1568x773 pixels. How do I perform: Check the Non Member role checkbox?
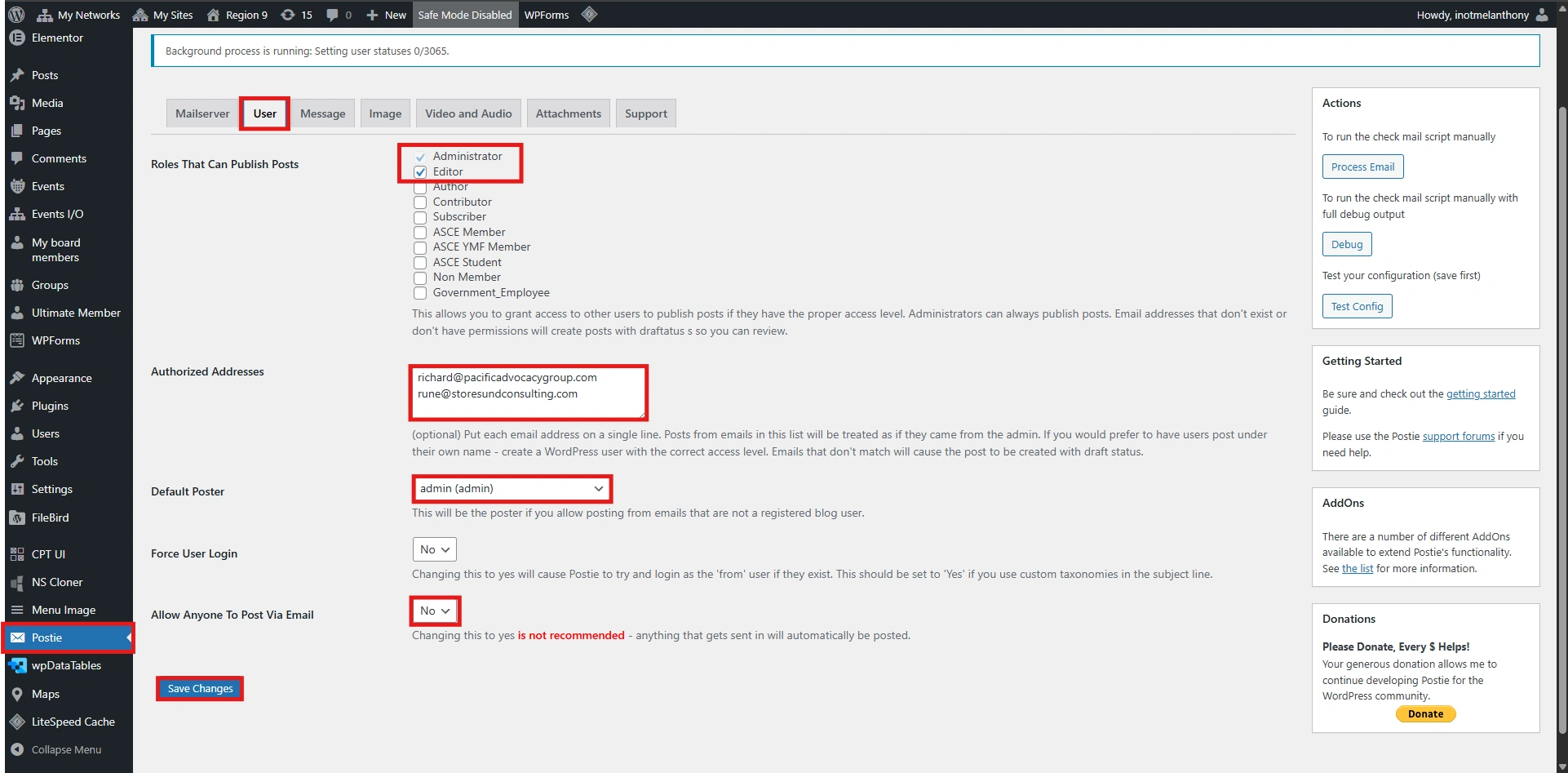[x=420, y=278]
